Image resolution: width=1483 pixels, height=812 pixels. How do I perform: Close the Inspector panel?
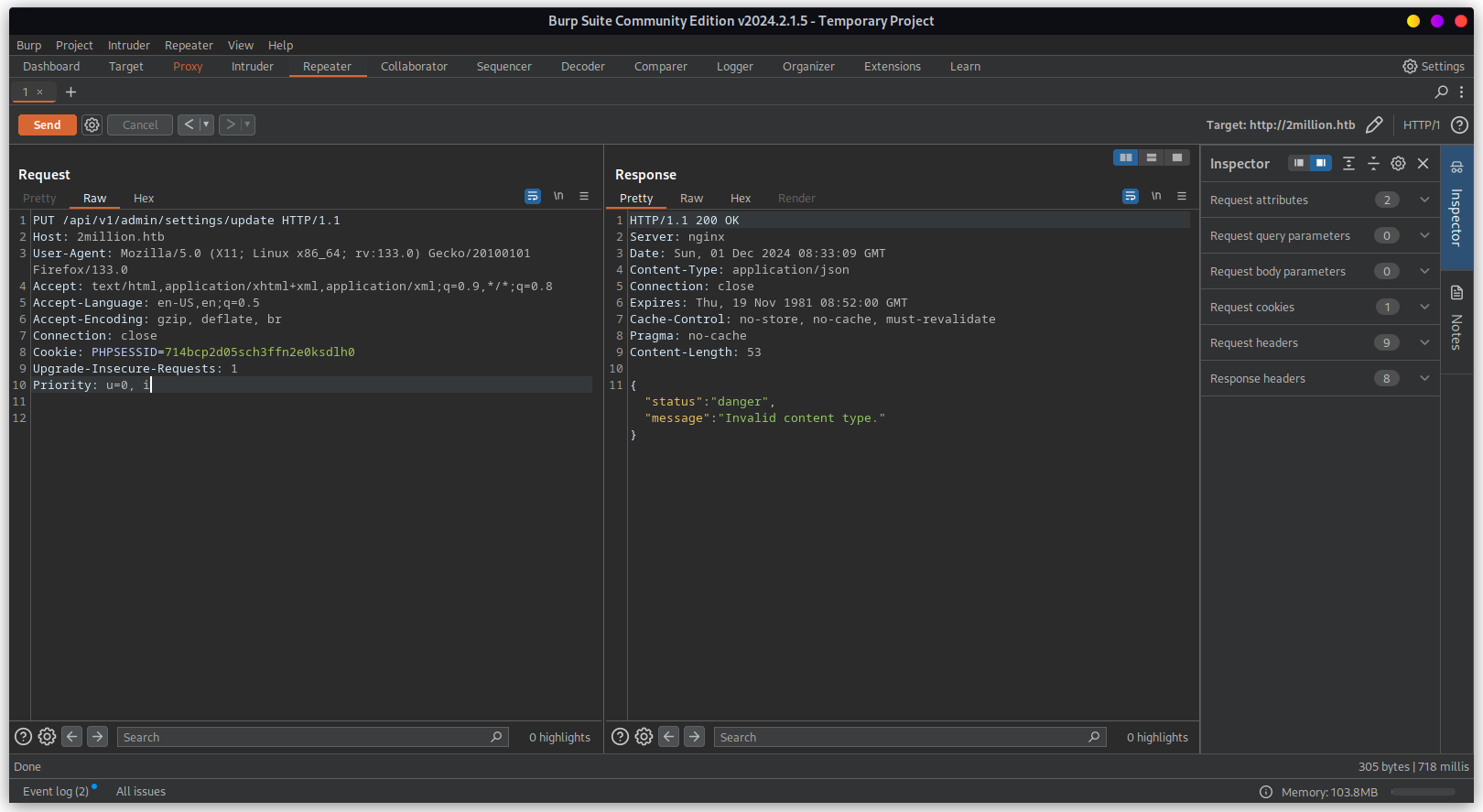(x=1423, y=163)
